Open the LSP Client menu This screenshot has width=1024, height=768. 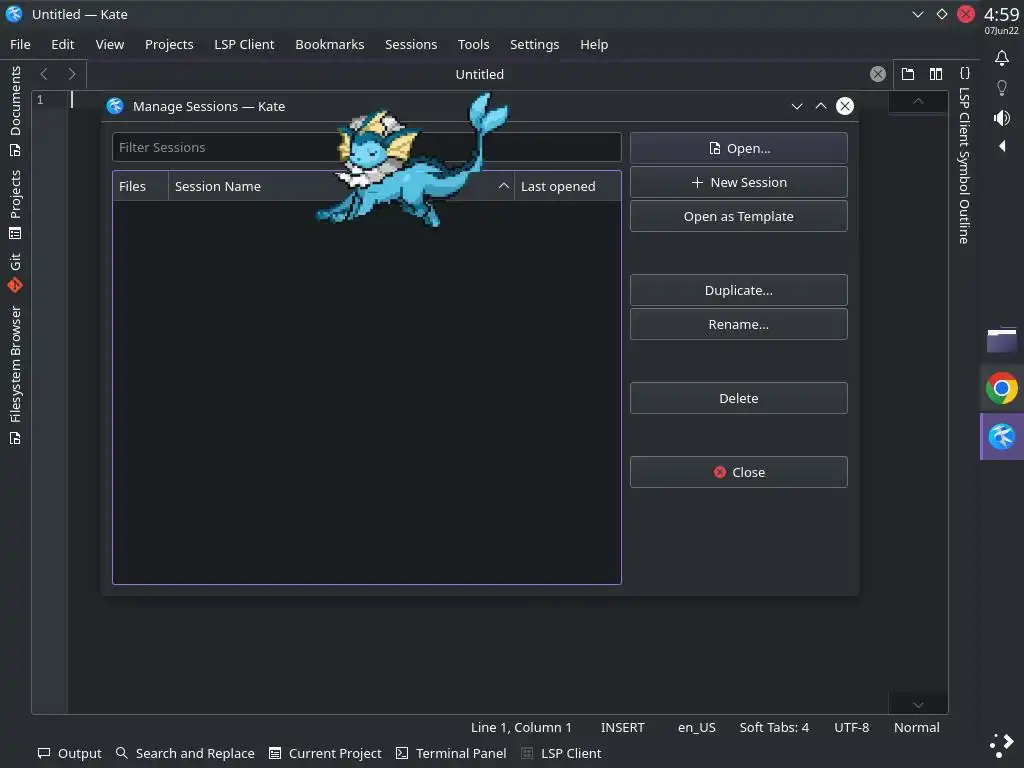(x=244, y=44)
